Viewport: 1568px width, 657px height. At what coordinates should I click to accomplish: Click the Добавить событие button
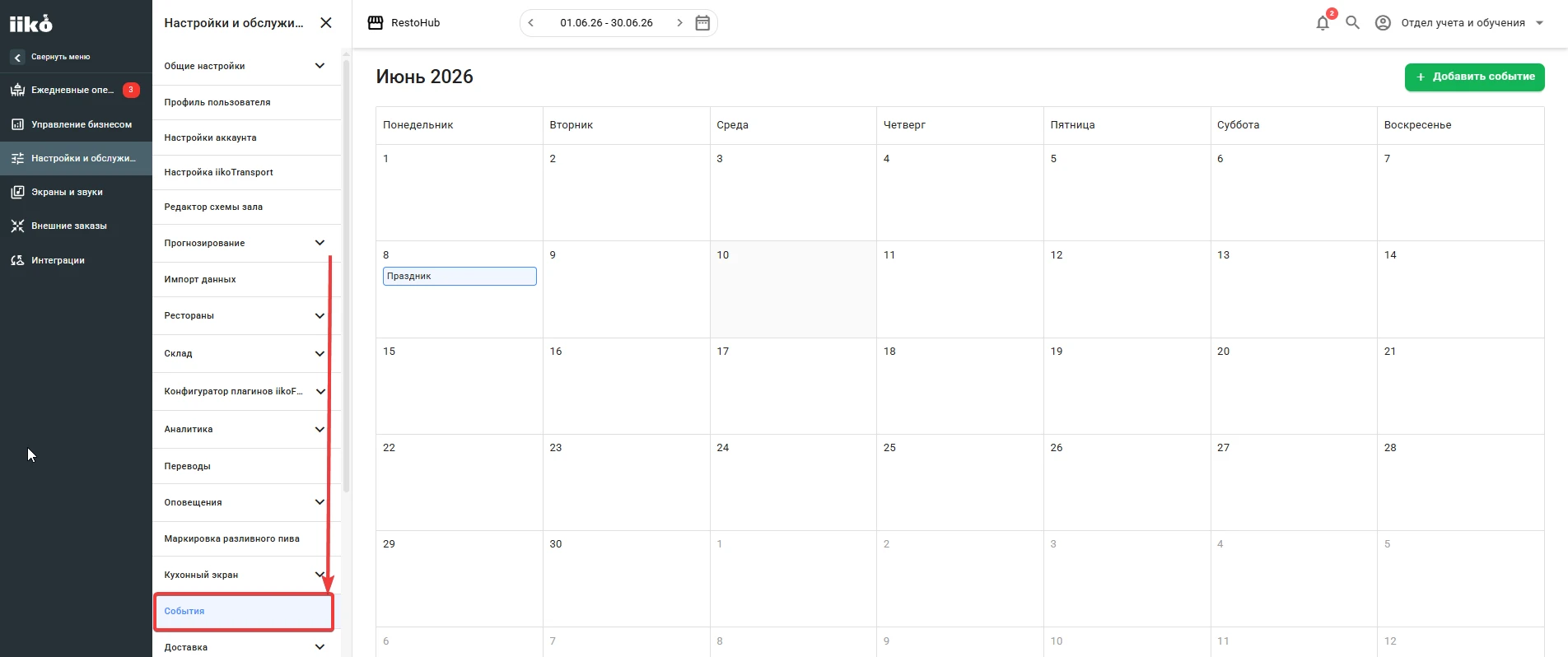(1474, 77)
